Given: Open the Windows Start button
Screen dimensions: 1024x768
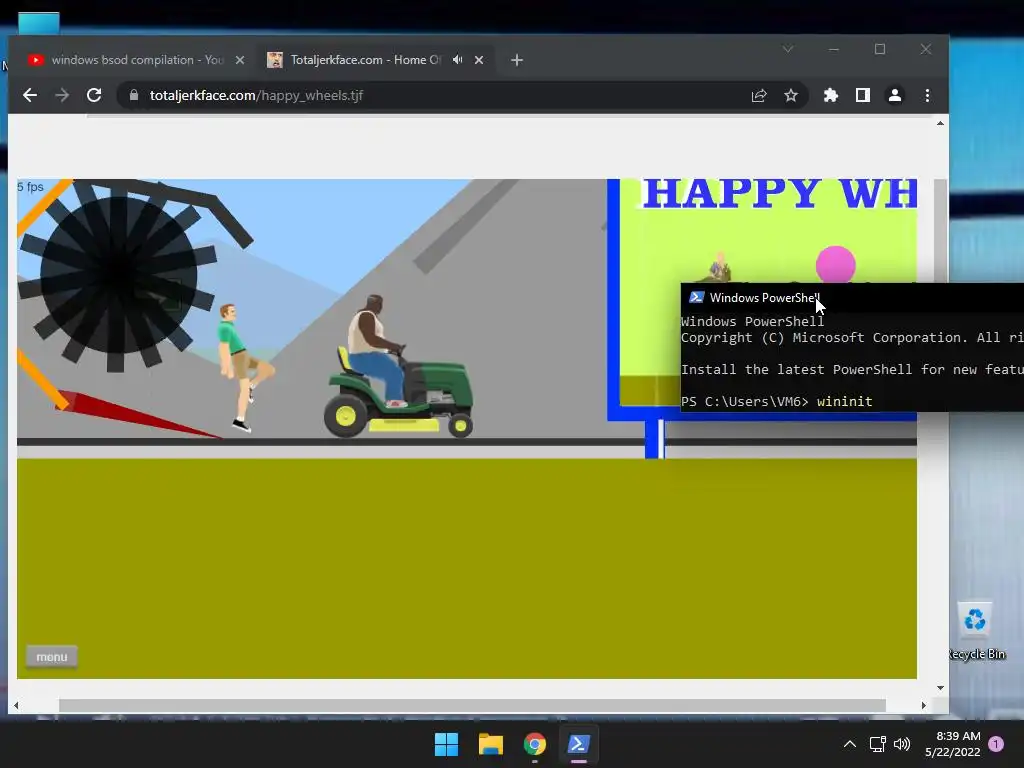Looking at the screenshot, I should tap(447, 744).
